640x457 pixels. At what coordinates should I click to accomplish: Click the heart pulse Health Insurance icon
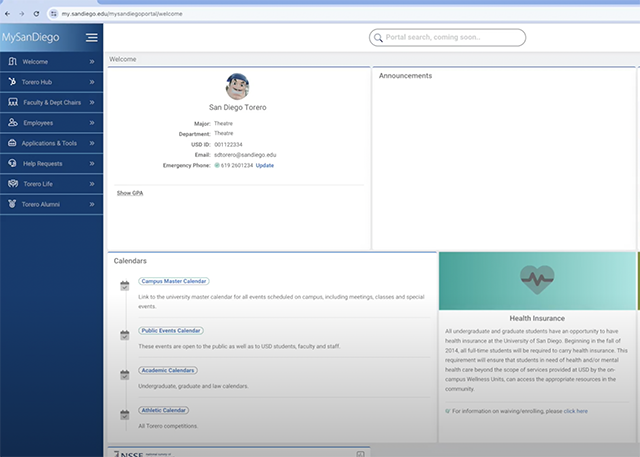coord(537,280)
